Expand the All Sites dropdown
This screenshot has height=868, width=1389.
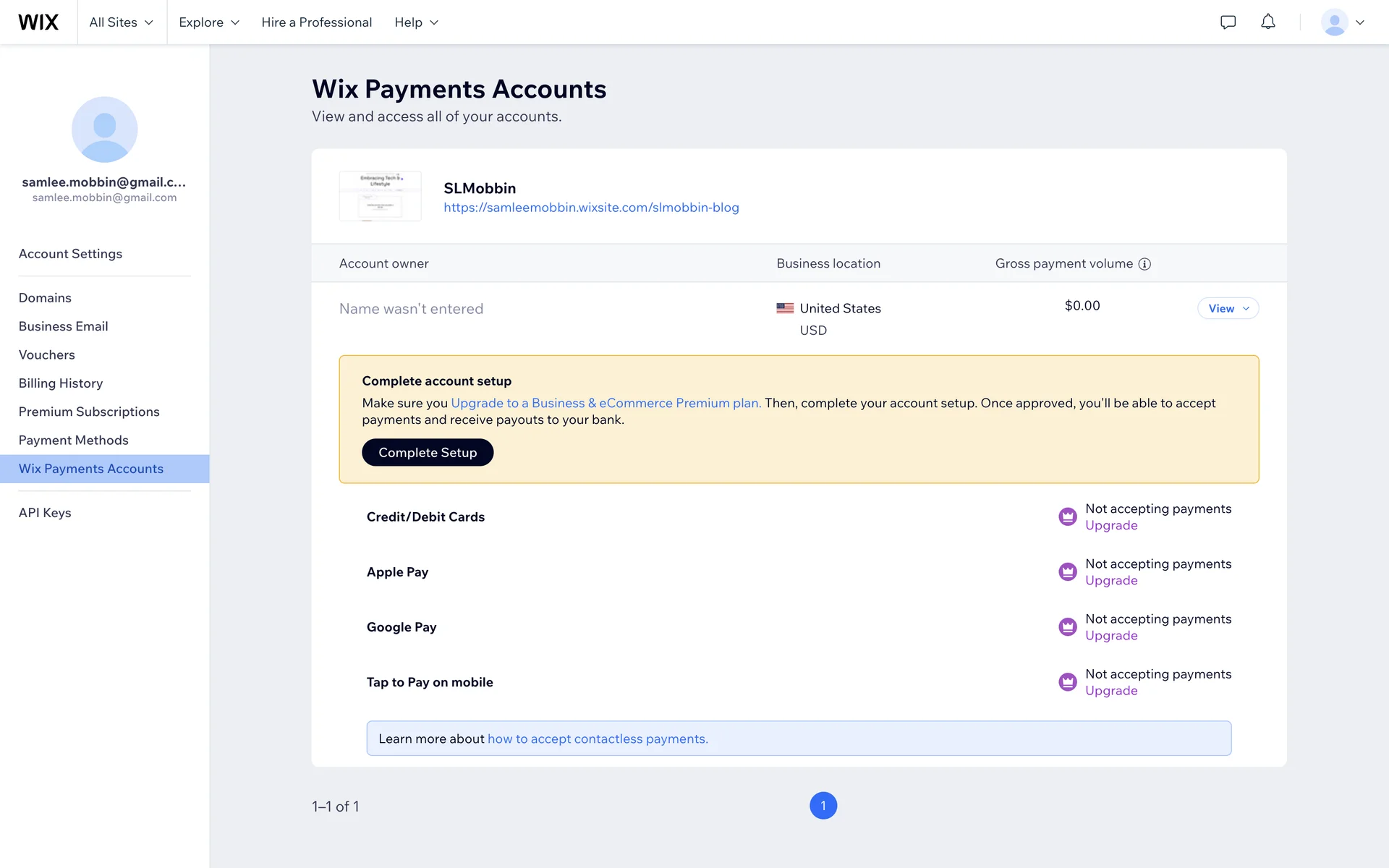coord(122,22)
